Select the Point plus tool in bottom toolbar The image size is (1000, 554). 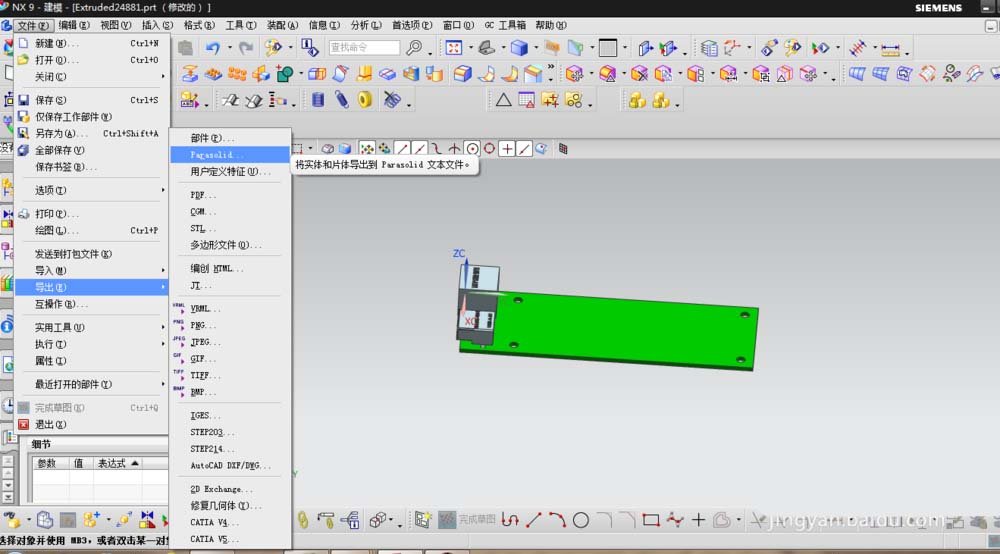[698, 520]
